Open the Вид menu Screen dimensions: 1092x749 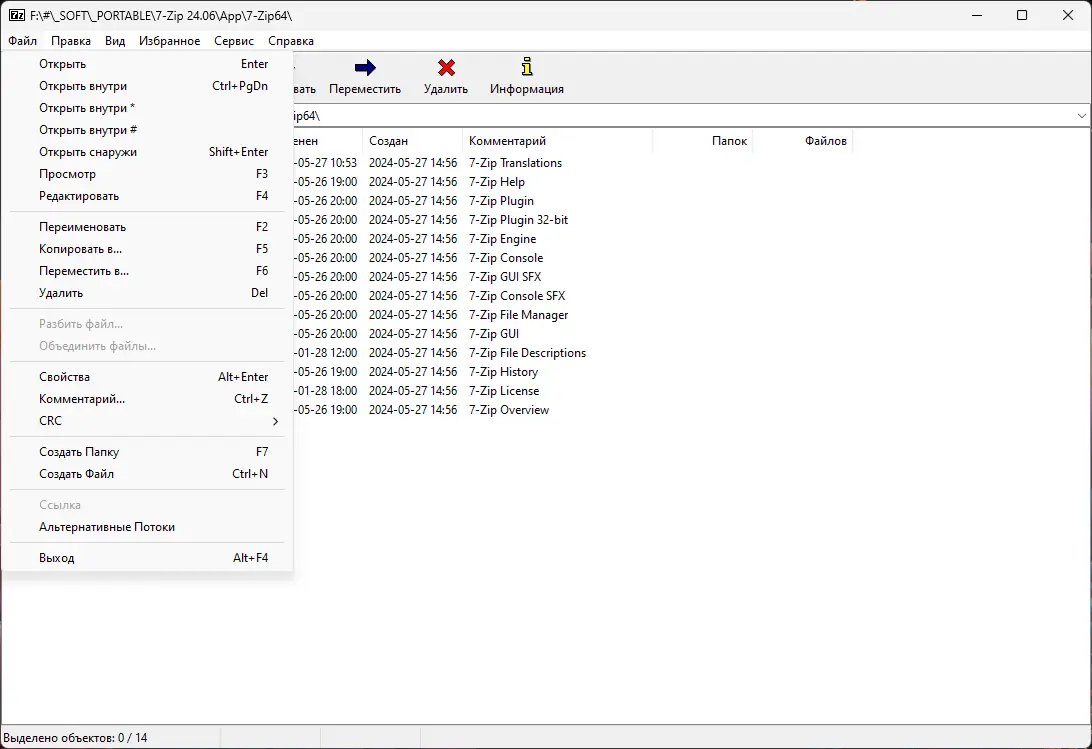pyautogui.click(x=115, y=41)
